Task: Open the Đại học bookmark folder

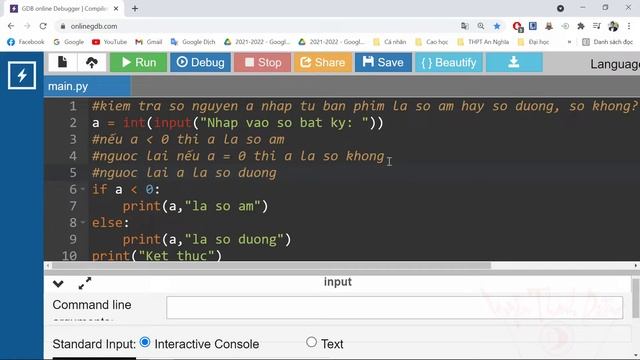Action: (x=533, y=42)
